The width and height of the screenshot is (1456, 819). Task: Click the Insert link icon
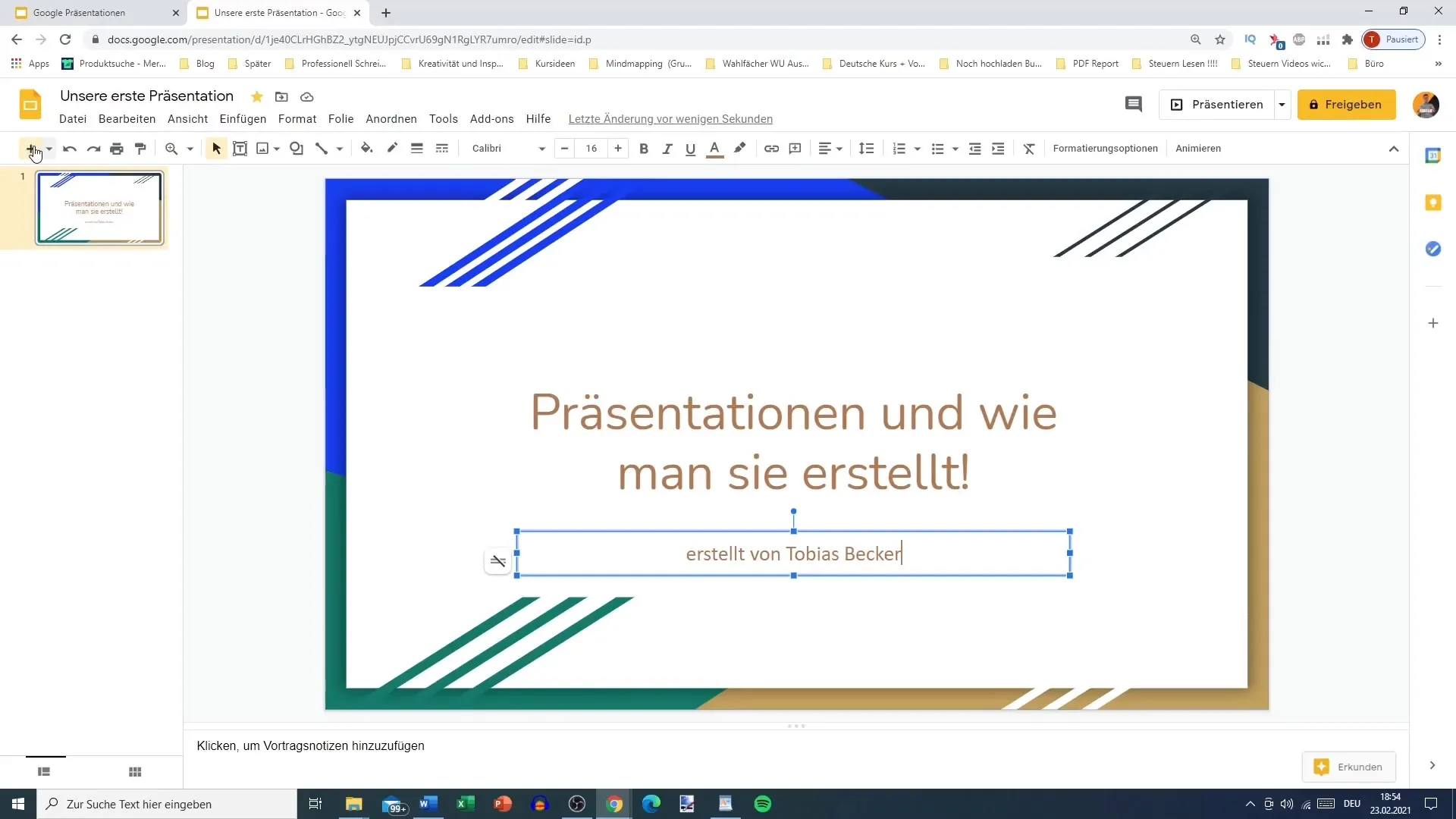pos(772,149)
